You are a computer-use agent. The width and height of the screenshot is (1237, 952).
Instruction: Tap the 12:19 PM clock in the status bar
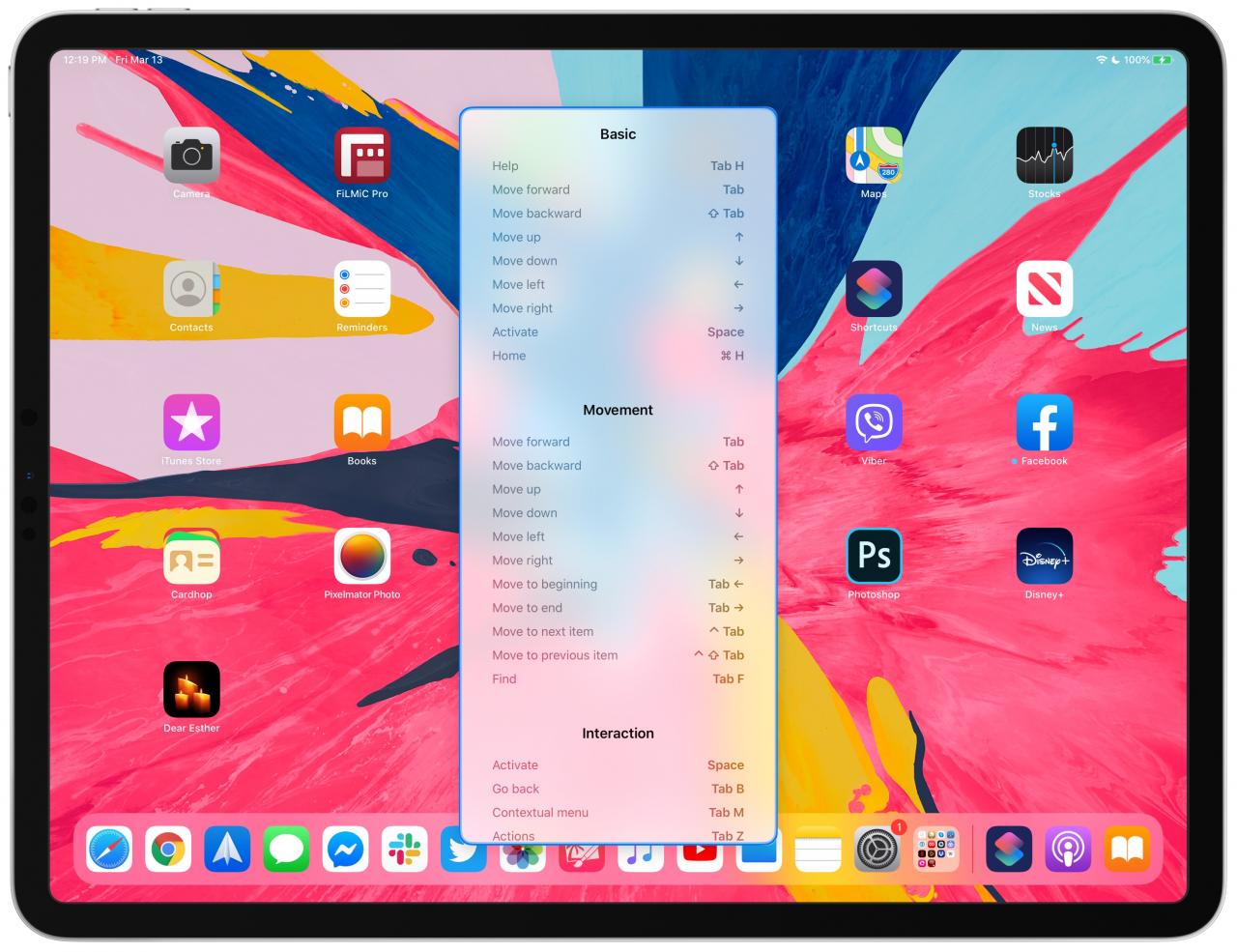85,60
